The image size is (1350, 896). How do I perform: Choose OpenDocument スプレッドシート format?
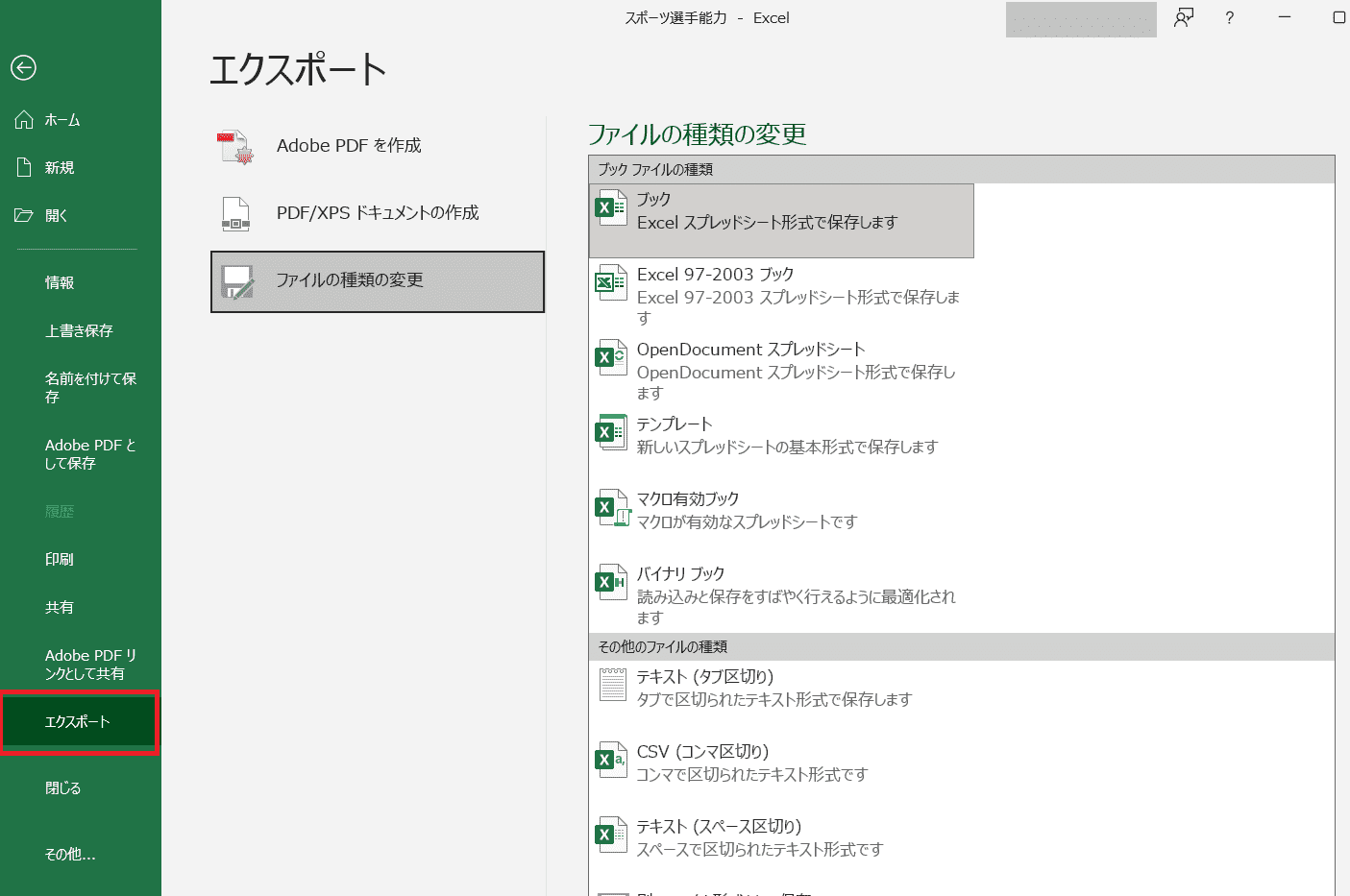coord(781,370)
